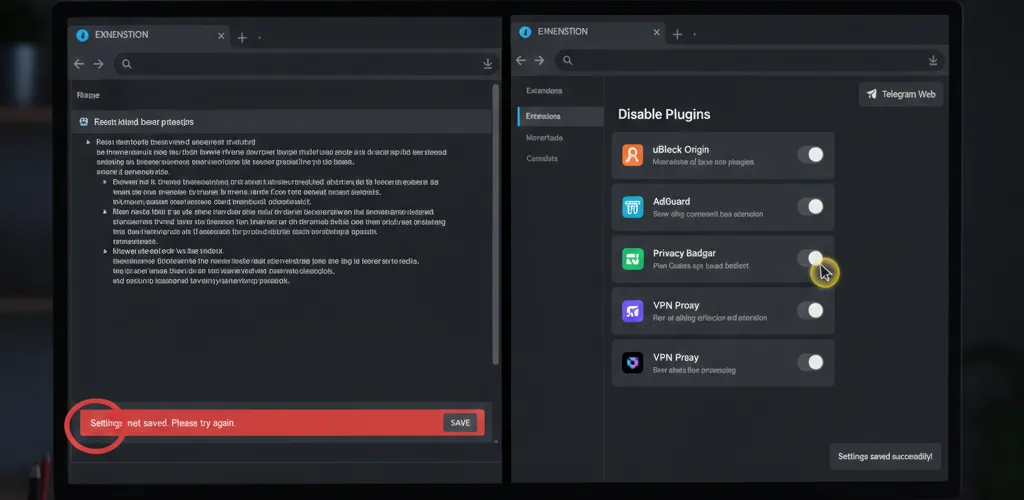
Task: Click the icon beside the 'Resett kltend' header
Action: point(84,122)
